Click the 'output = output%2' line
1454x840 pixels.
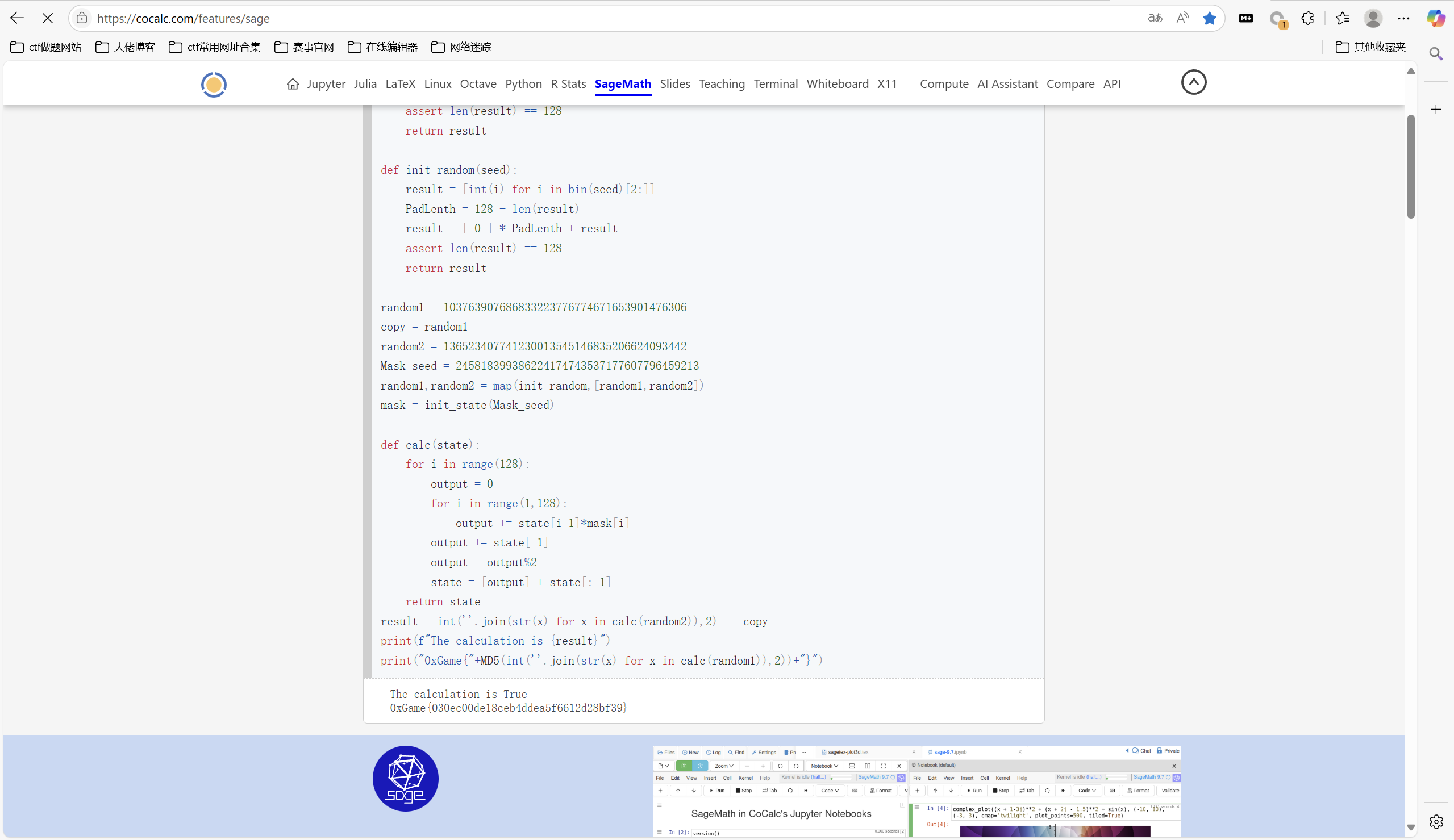point(484,562)
